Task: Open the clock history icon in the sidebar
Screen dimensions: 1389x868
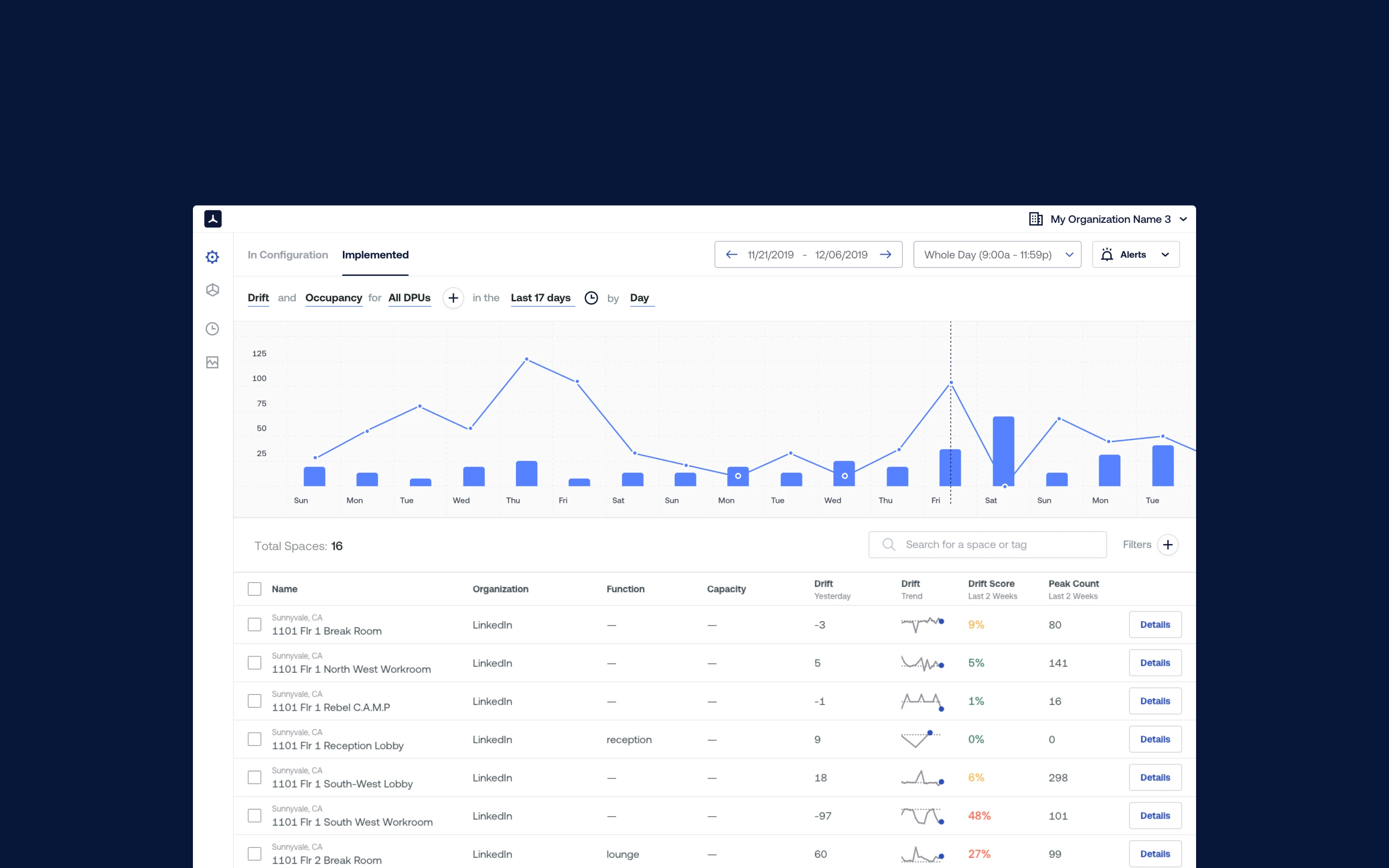Action: (212, 328)
